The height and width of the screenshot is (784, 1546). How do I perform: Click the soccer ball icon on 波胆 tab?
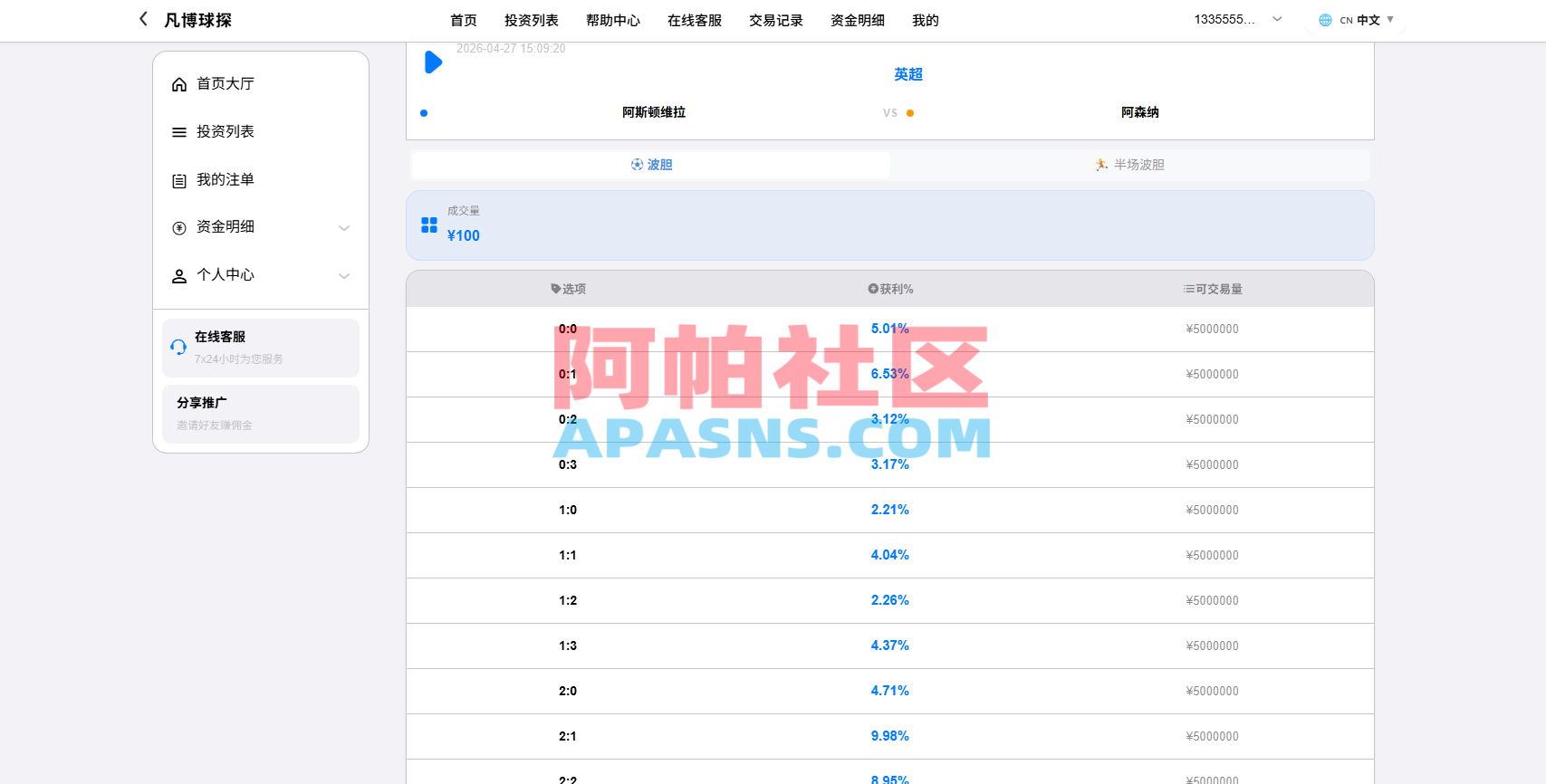(x=637, y=165)
